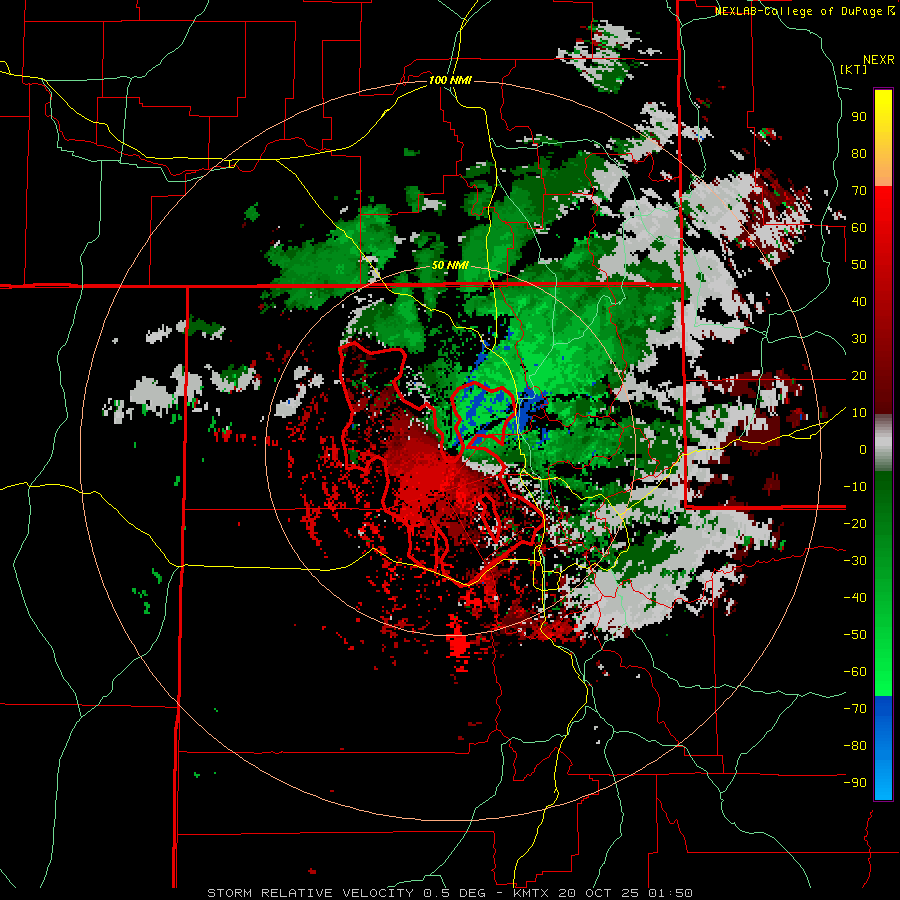Click the "30" value on the velocity scale
900x900 pixels.
coord(859,339)
